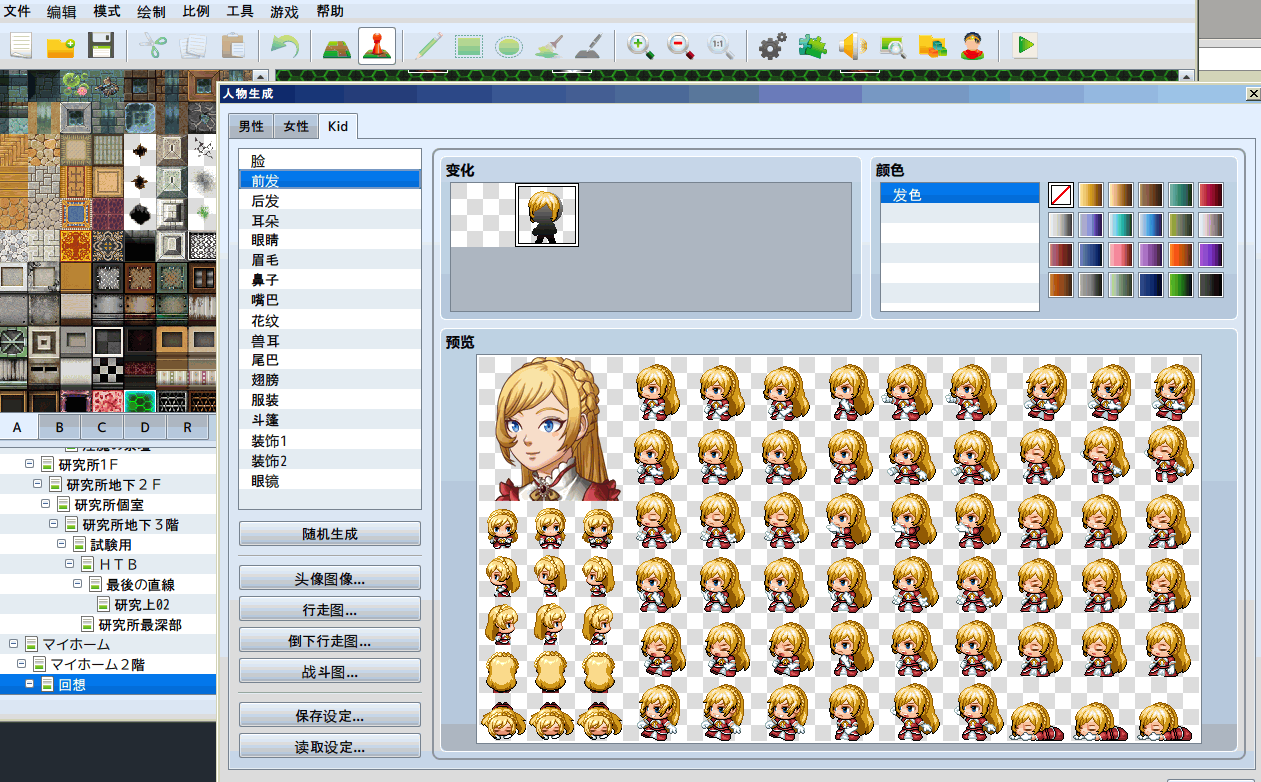Collapse the 最後の直線 map node
1261x782 pixels.
pos(78,584)
